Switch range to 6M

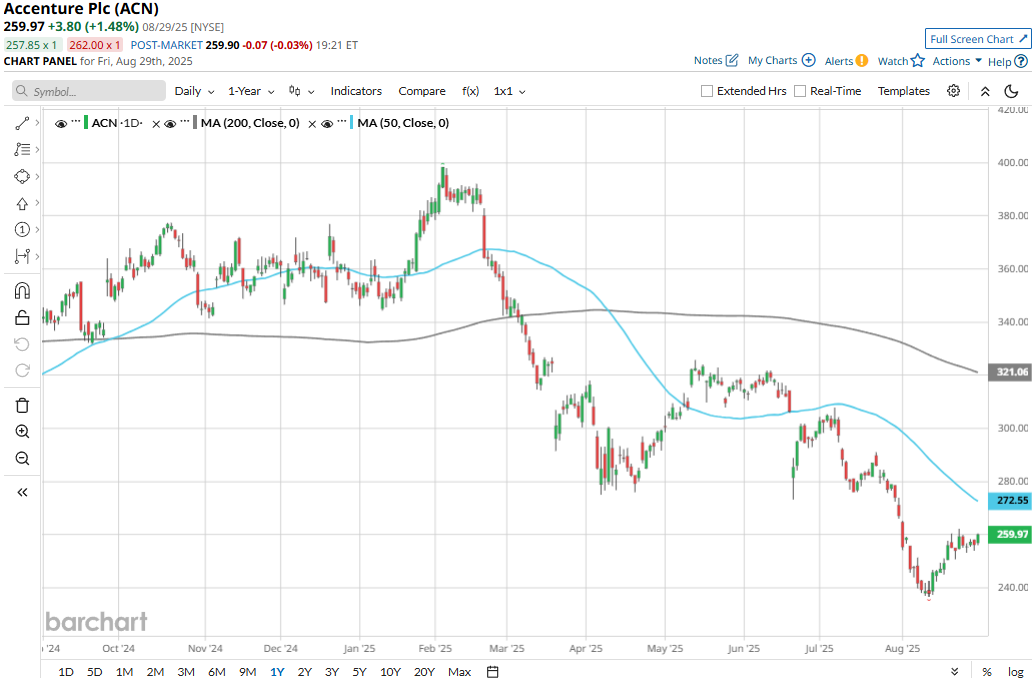217,671
